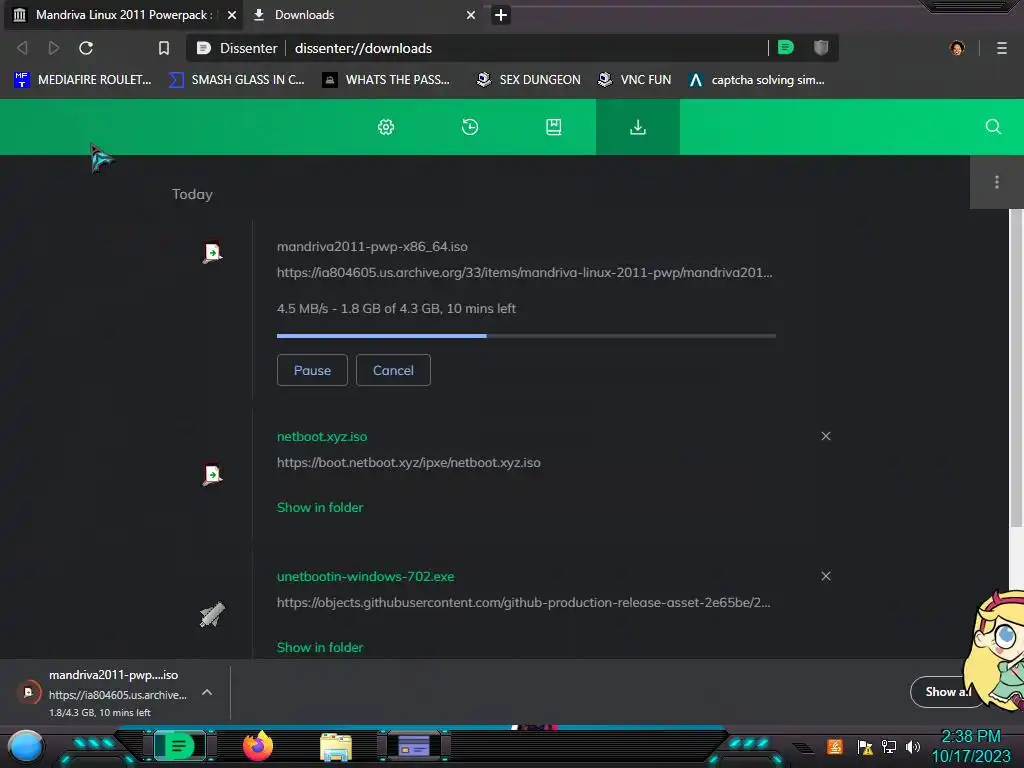Open the user profile avatar

(957, 48)
